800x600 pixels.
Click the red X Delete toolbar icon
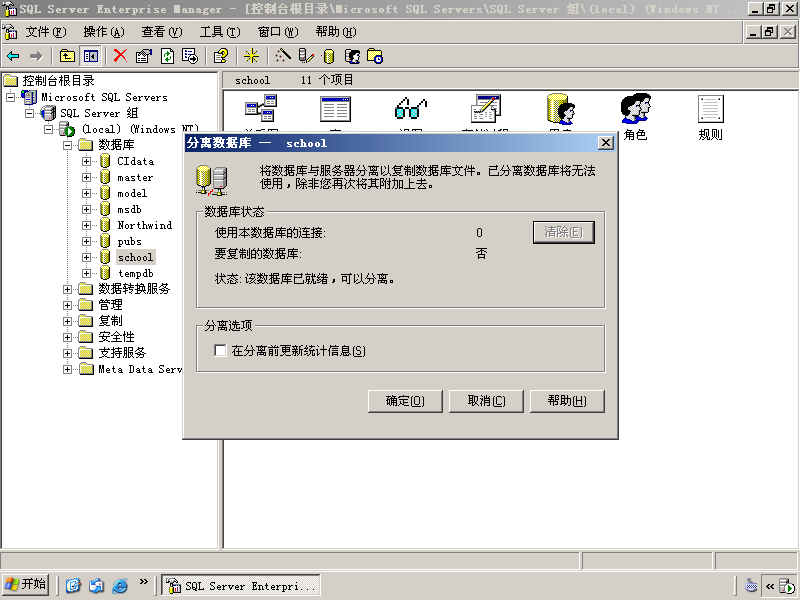click(x=120, y=56)
